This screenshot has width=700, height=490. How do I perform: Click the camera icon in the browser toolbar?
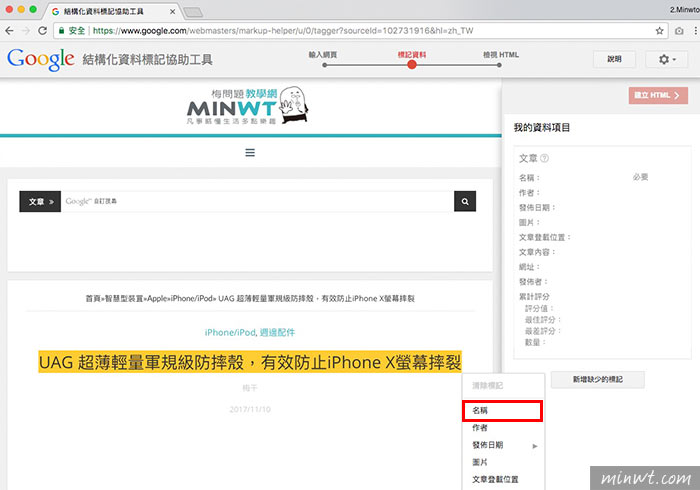point(679,31)
